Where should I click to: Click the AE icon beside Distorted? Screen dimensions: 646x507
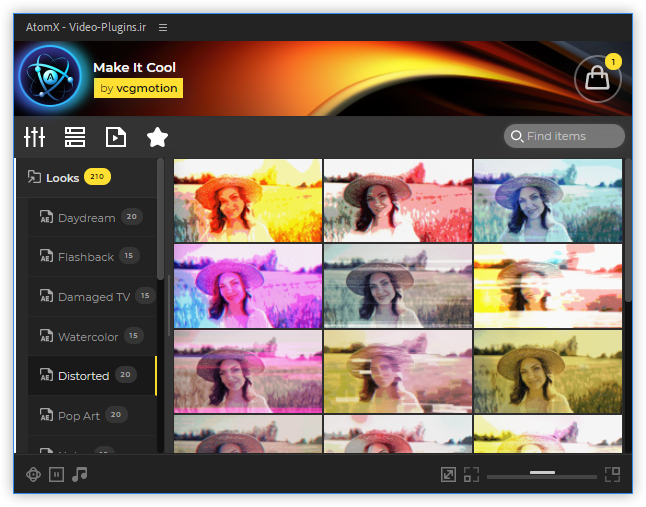tap(46, 375)
